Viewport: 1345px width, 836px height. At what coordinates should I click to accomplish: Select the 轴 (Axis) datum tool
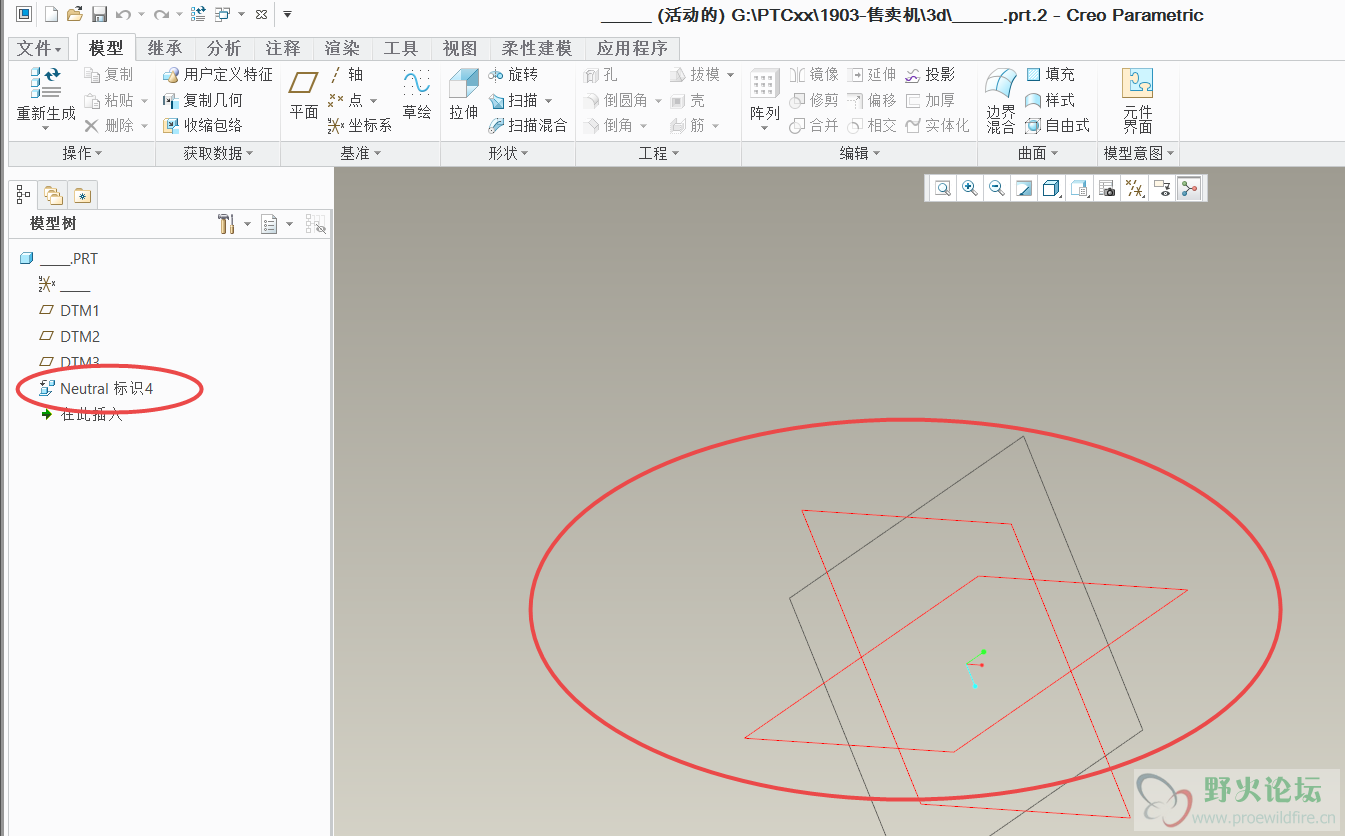click(x=346, y=75)
